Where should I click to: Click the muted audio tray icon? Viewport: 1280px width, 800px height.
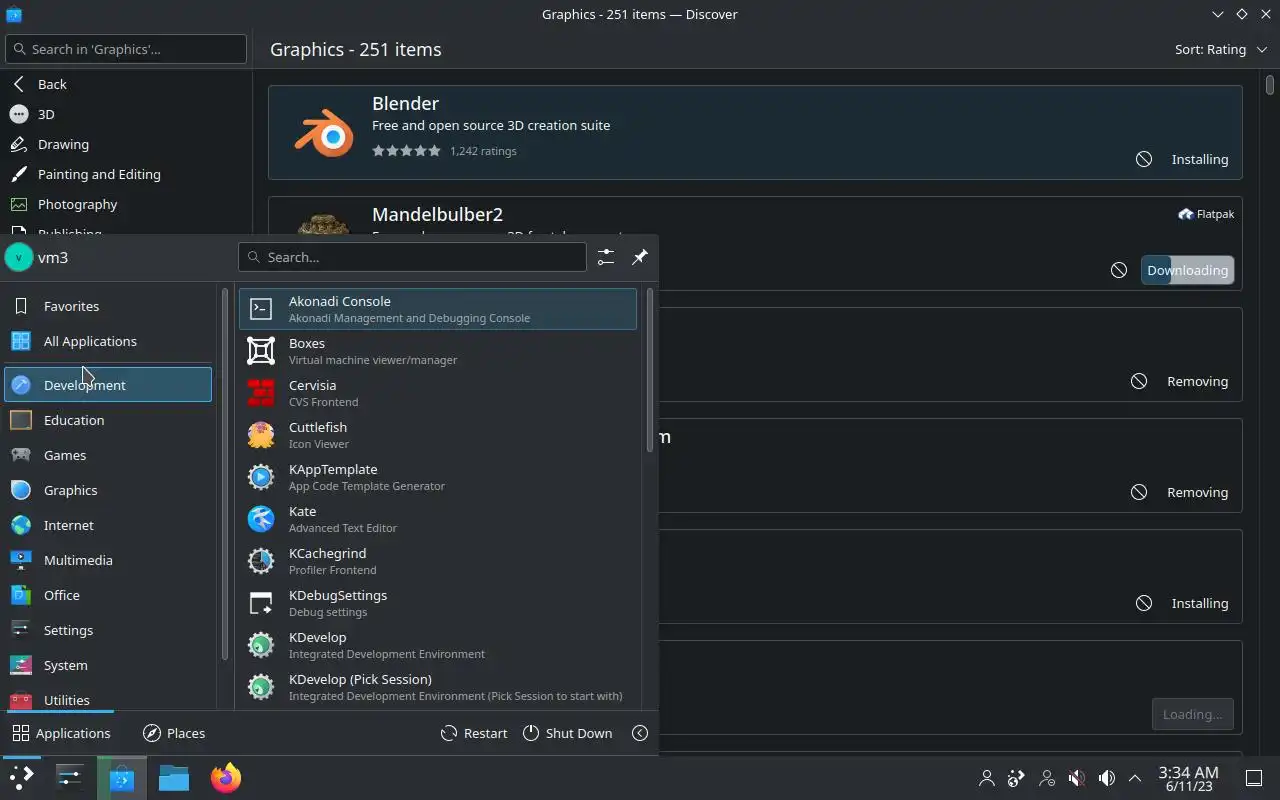[1076, 777]
